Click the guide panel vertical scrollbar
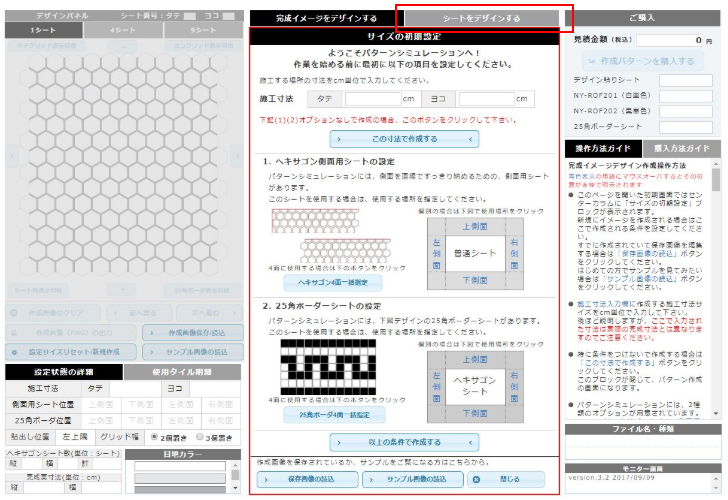This screenshot has height=500, width=728. click(715, 288)
